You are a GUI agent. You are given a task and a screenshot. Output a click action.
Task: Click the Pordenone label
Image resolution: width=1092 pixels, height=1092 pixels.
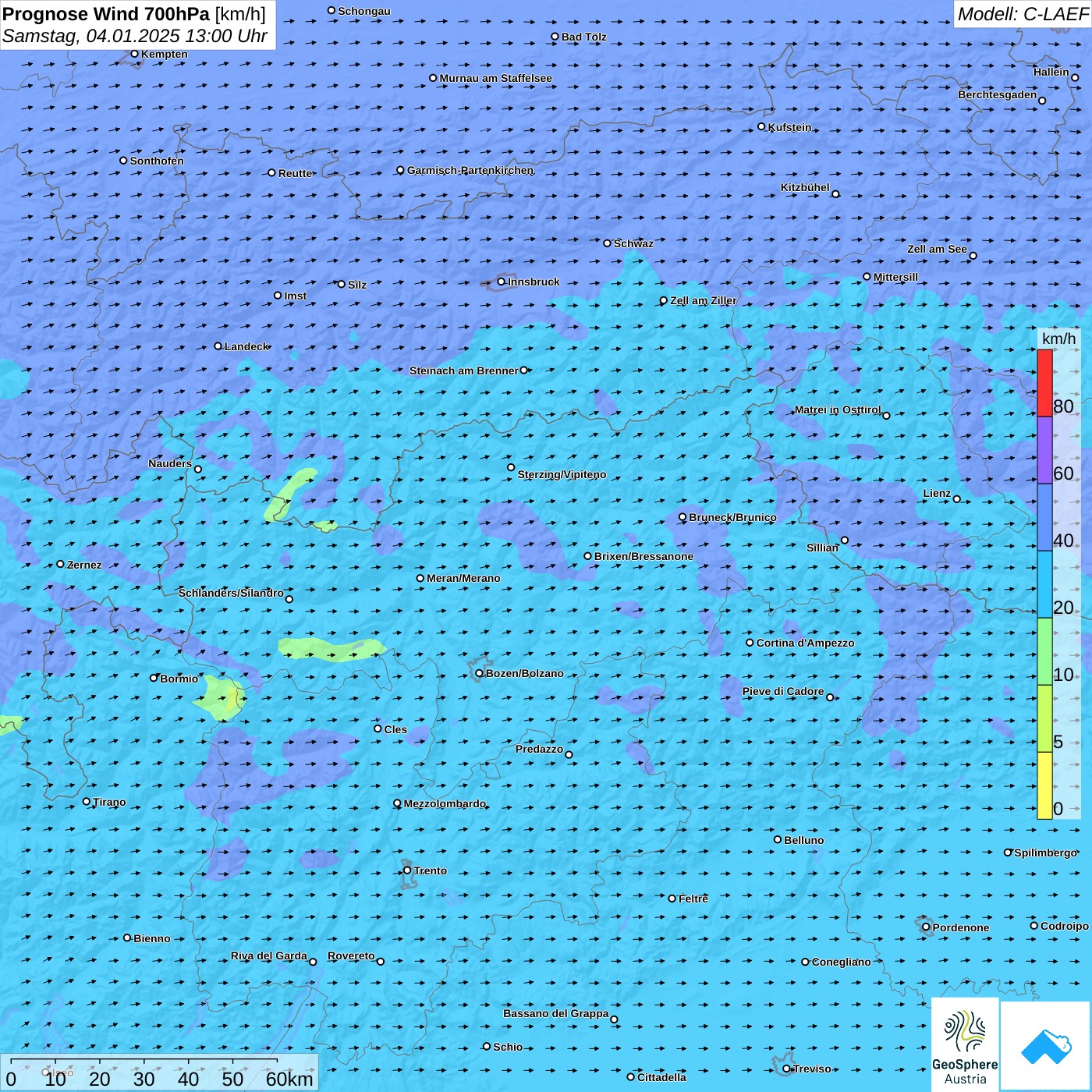pyautogui.click(x=961, y=927)
